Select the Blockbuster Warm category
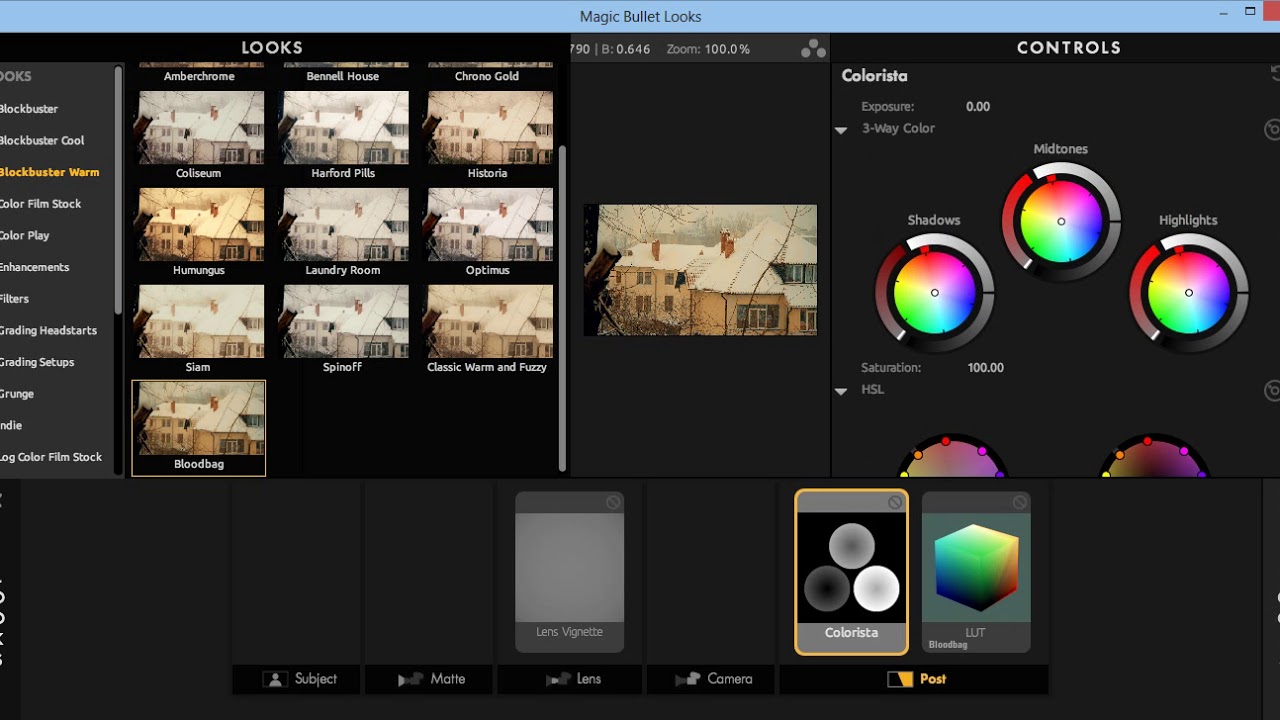Screen dimensions: 1280x720 (x=49, y=172)
